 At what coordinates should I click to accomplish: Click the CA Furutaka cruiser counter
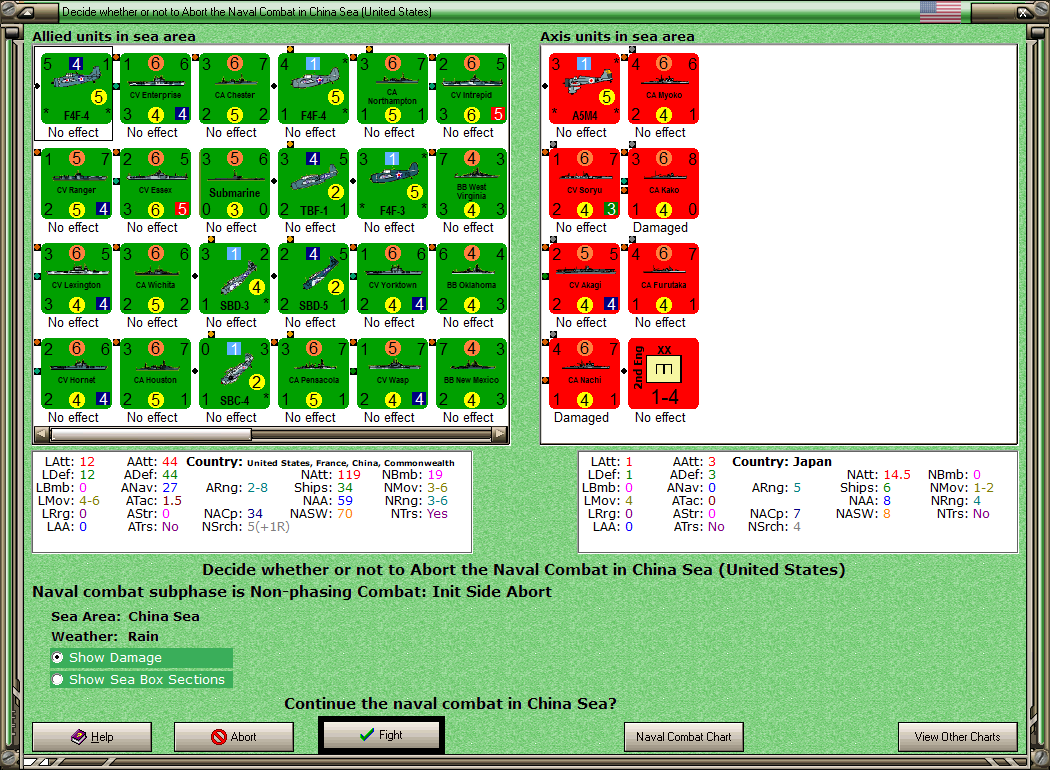[663, 279]
